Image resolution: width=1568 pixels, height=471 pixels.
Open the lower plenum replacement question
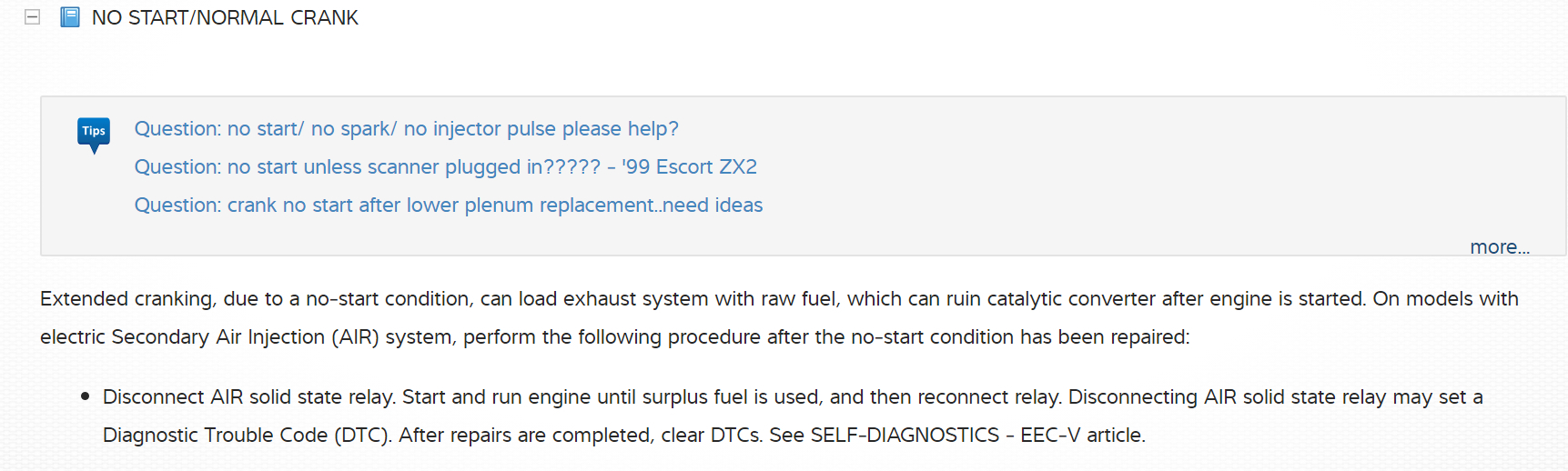coord(448,205)
